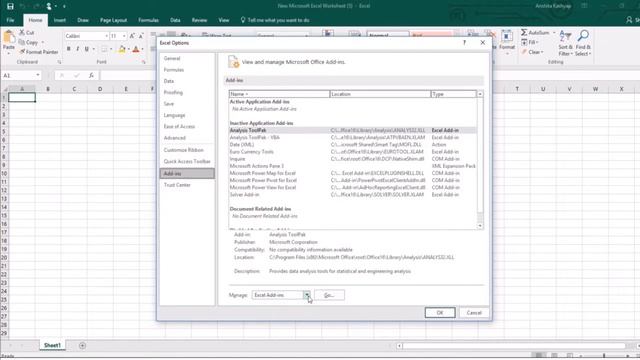
Task: Open the Clipboard dialog launcher
Action: tap(59, 62)
